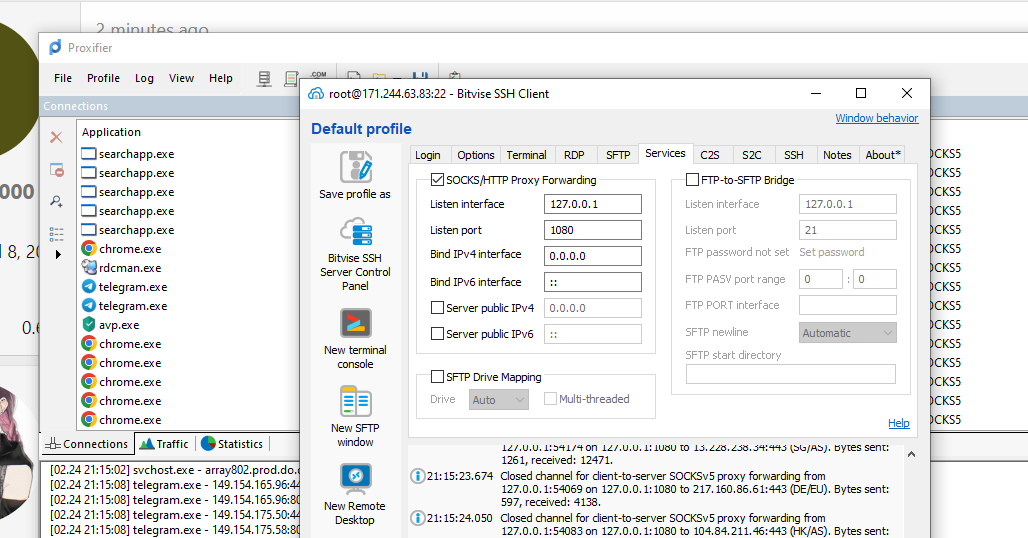The height and width of the screenshot is (538, 1028).
Task: Open the Notes tab
Action: coord(837,155)
